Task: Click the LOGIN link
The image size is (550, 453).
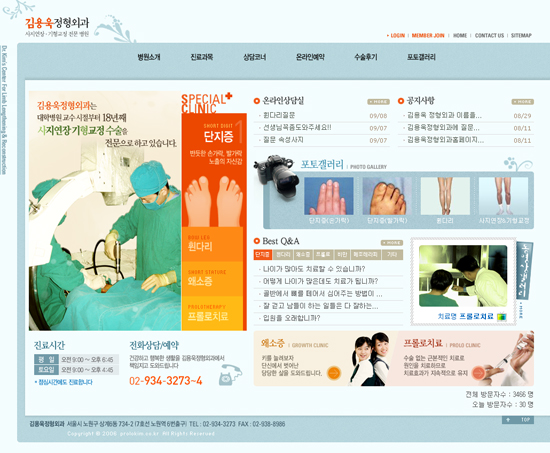Action: point(397,35)
